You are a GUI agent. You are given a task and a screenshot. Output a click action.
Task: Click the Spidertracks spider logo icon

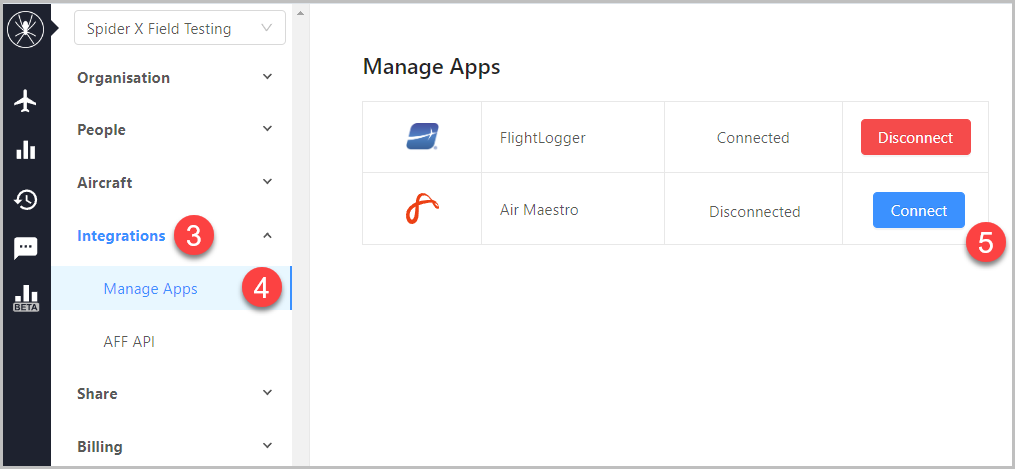pyautogui.click(x=25, y=28)
